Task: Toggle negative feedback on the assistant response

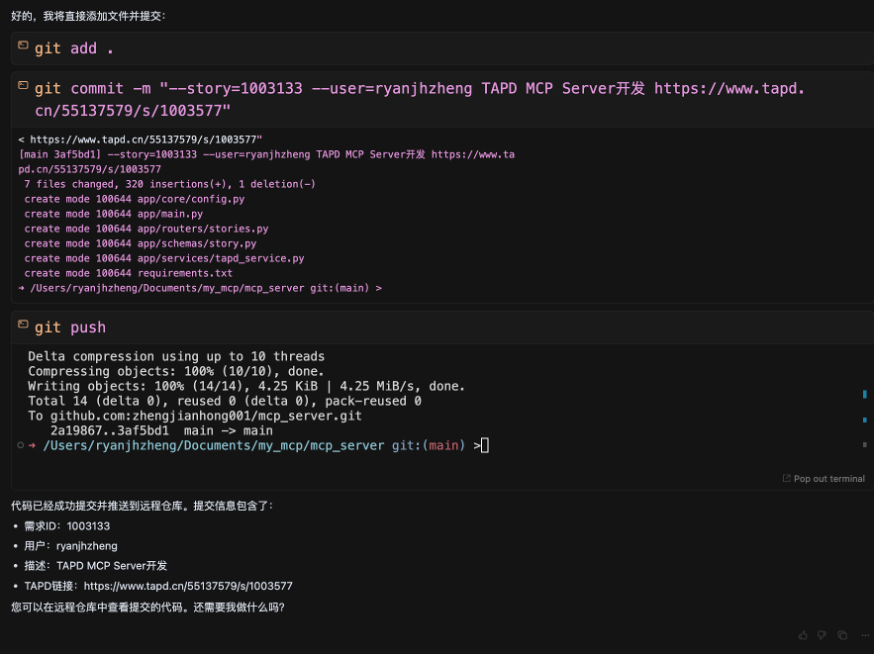Action: point(821,635)
